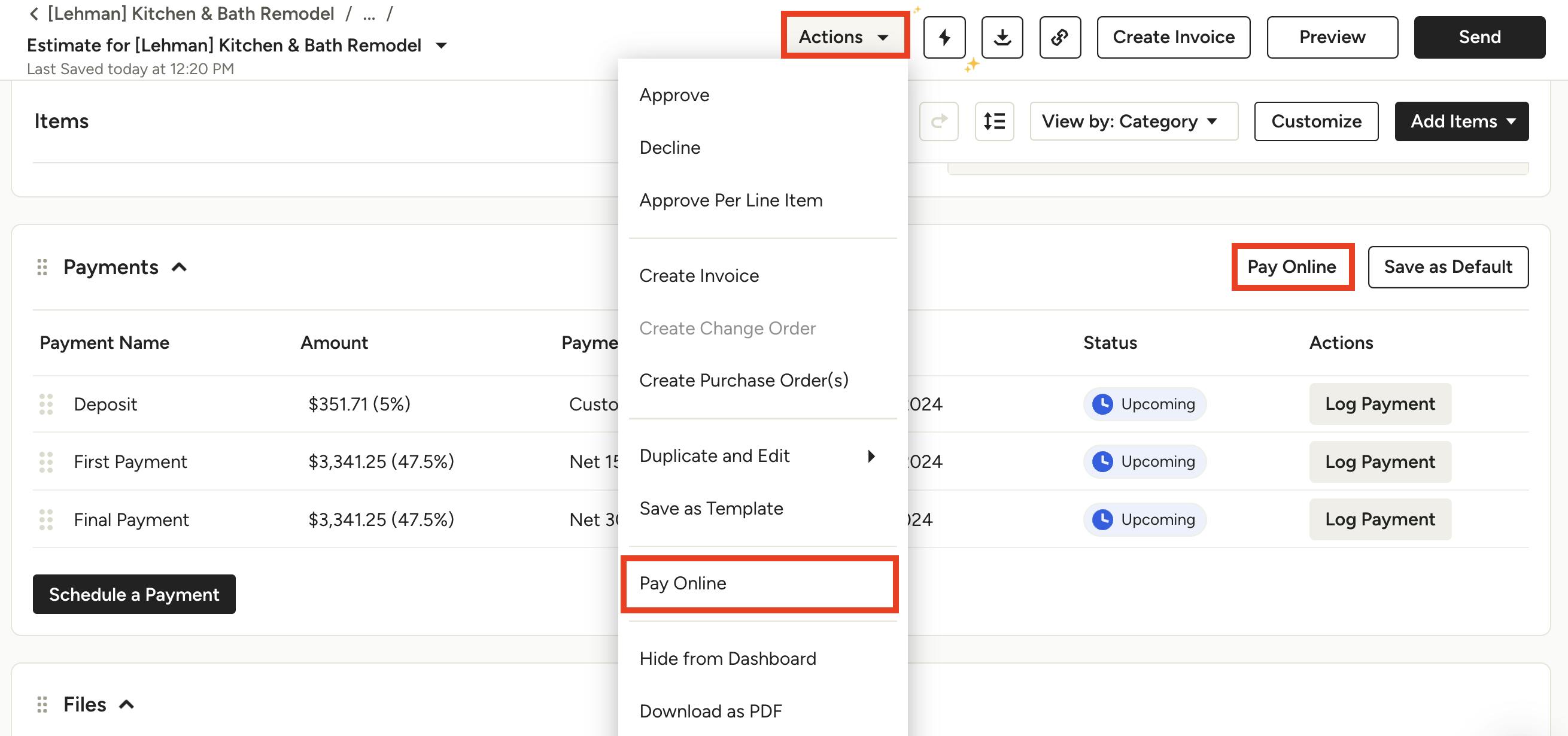
Task: Click the lightning bolt automation icon
Action: coord(944,37)
